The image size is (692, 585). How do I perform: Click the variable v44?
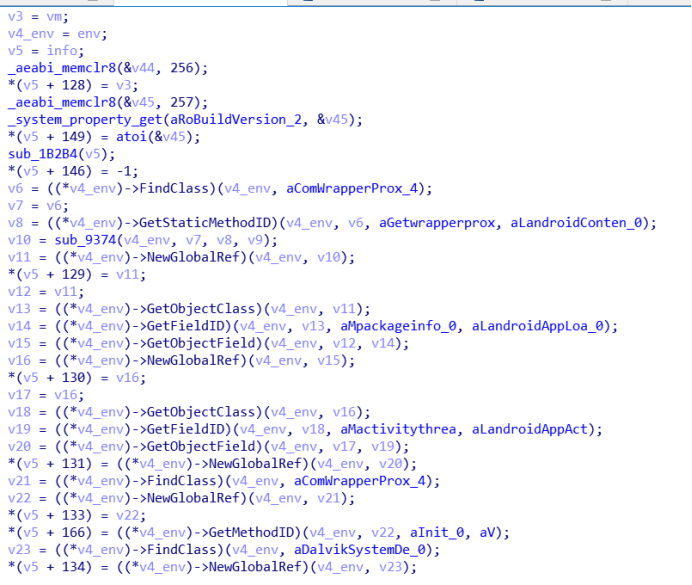click(x=143, y=68)
